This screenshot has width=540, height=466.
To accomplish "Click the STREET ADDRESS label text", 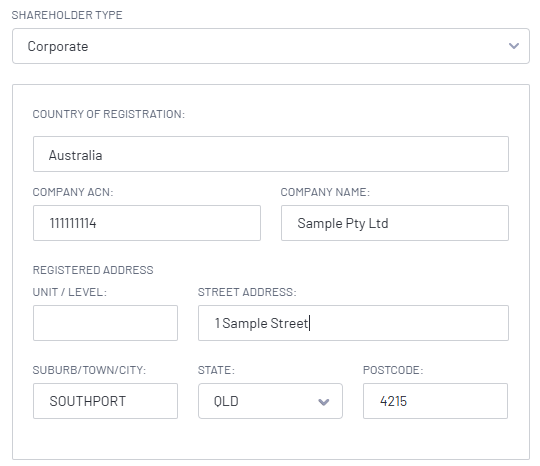I will (247, 292).
